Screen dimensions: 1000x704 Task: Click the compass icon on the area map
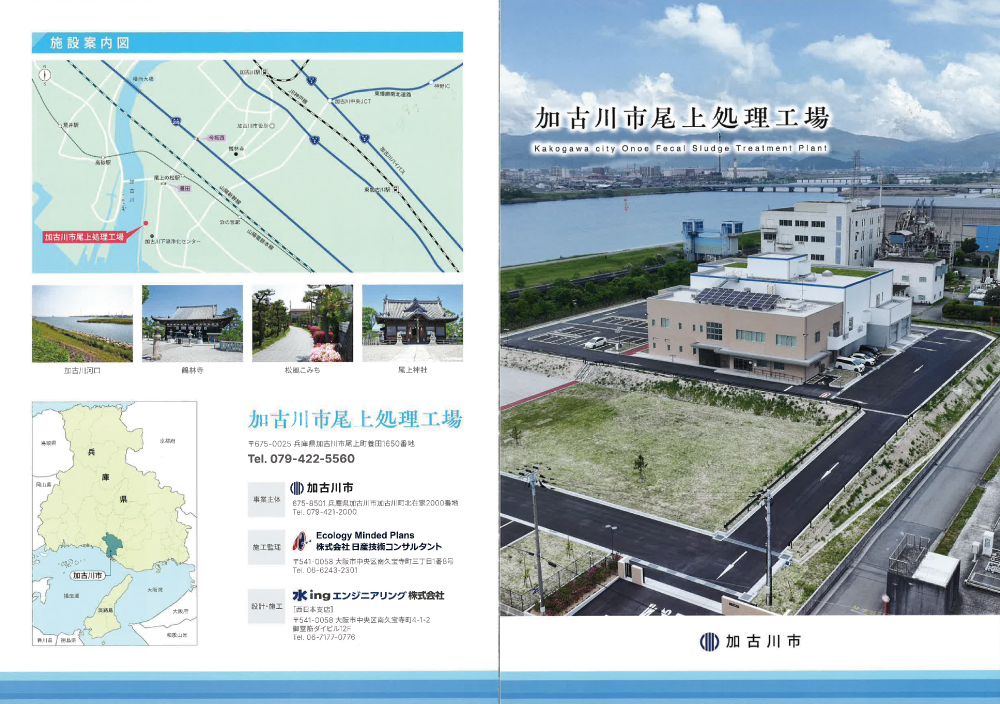(45, 75)
